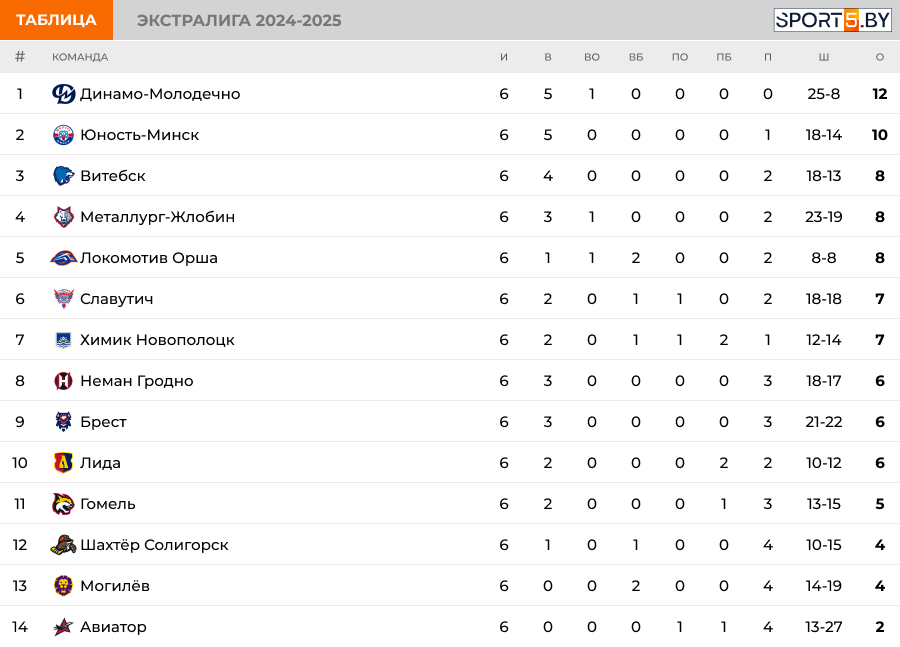Click the Авиатор star logo
Viewport: 900px width, 647px height.
pos(64,627)
